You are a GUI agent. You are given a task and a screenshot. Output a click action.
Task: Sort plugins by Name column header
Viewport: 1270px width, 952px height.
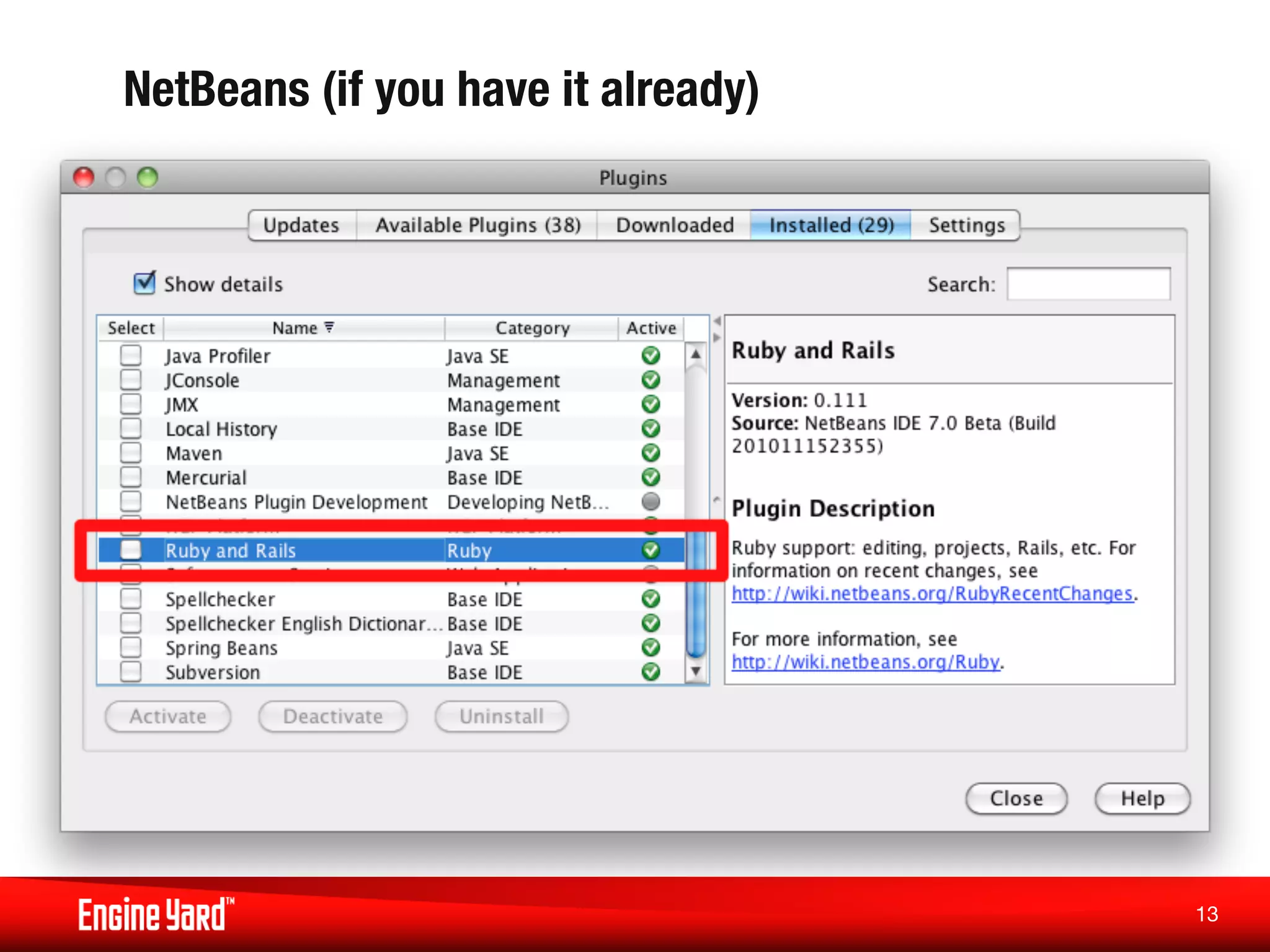point(304,328)
